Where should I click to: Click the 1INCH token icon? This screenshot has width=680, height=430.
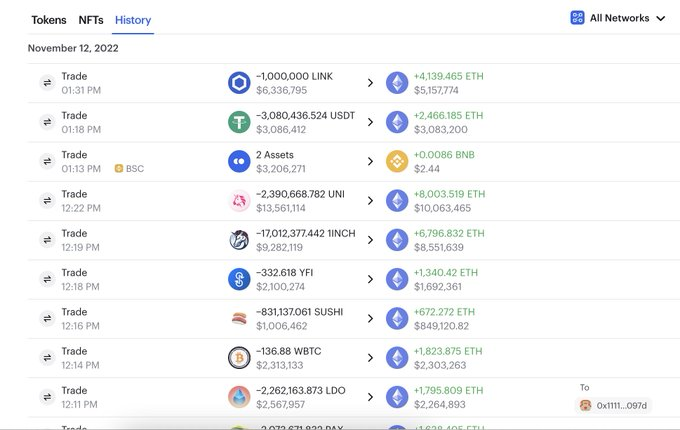(239, 240)
